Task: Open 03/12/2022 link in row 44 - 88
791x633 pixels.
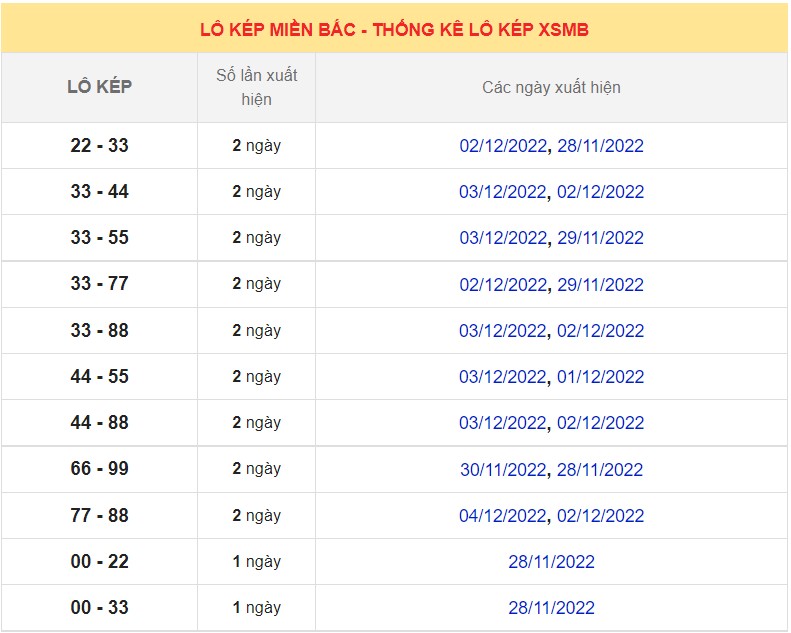Action: point(503,423)
